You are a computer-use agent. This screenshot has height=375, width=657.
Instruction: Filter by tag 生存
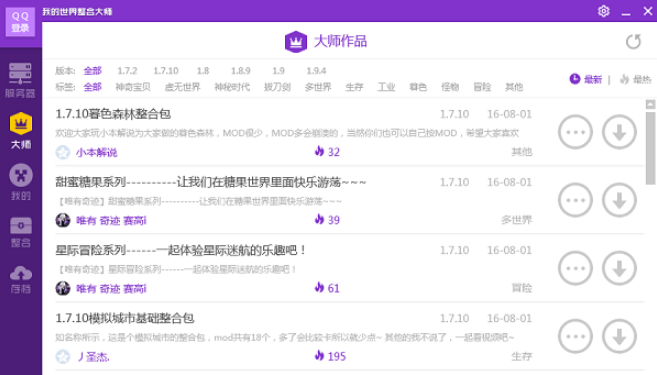354,87
